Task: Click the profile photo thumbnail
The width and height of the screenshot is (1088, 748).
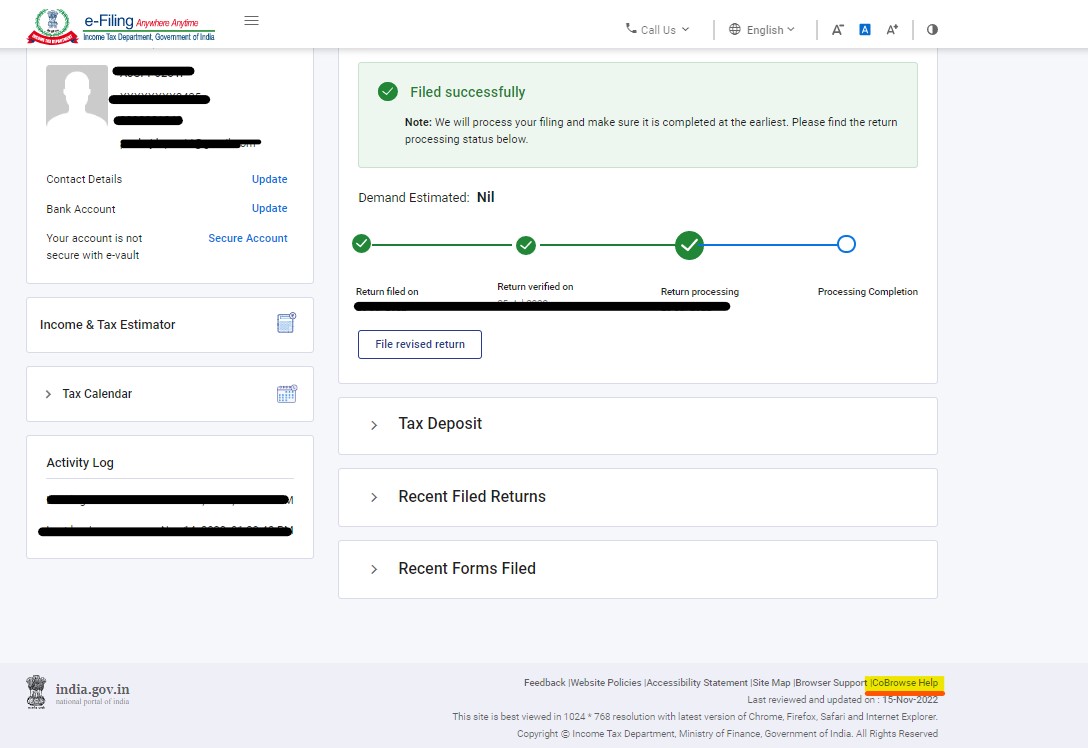Action: click(x=75, y=96)
